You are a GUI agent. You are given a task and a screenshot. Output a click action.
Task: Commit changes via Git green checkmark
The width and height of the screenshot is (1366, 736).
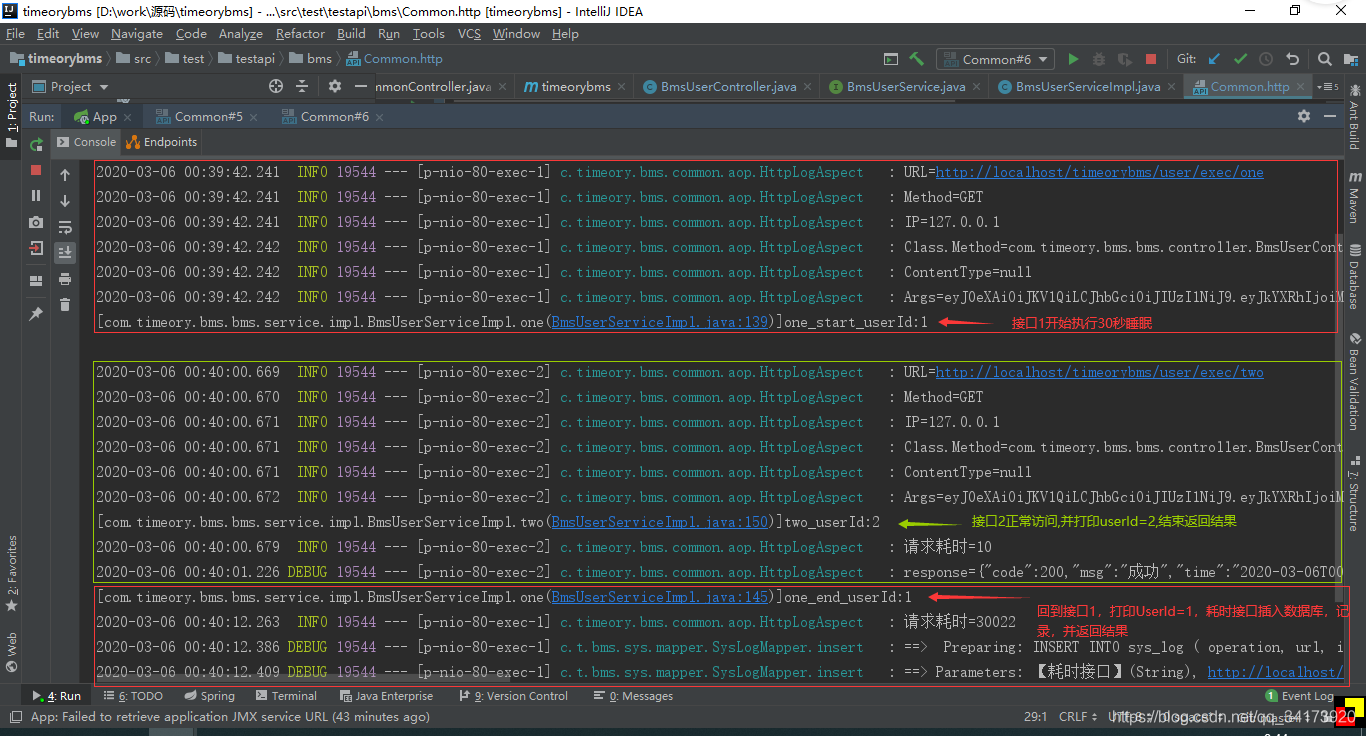click(x=1240, y=59)
